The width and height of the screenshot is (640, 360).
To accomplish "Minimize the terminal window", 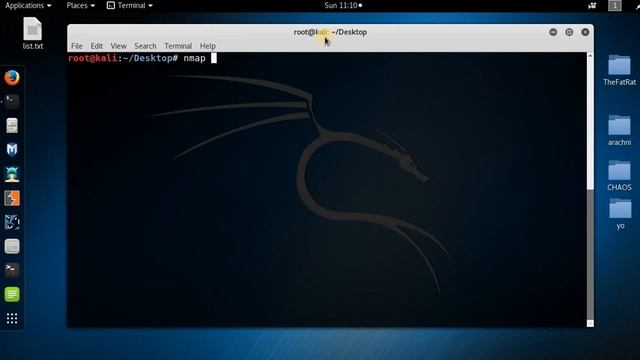I will (553, 32).
